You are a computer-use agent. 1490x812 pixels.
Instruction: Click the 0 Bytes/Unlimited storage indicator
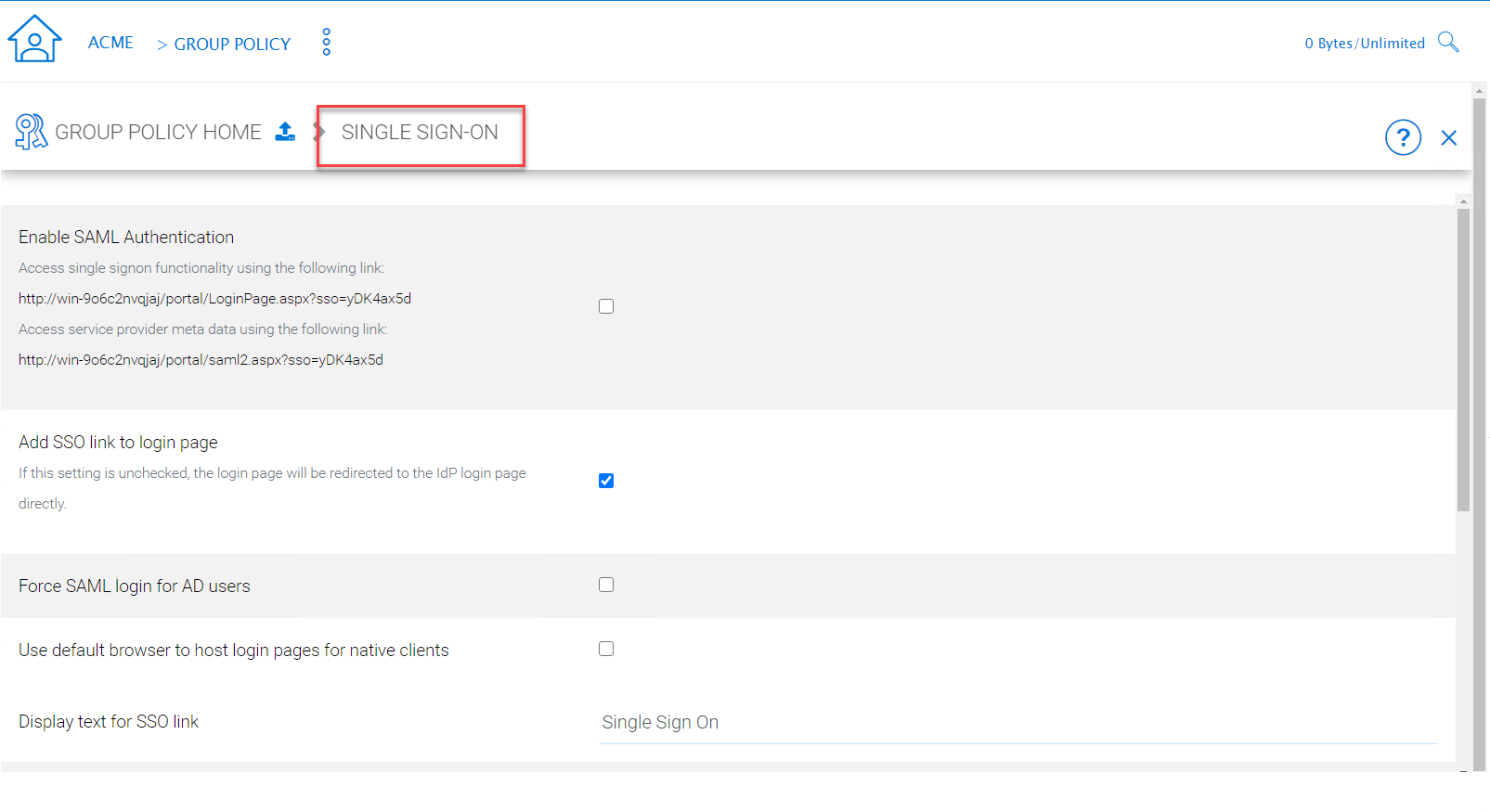click(1364, 44)
